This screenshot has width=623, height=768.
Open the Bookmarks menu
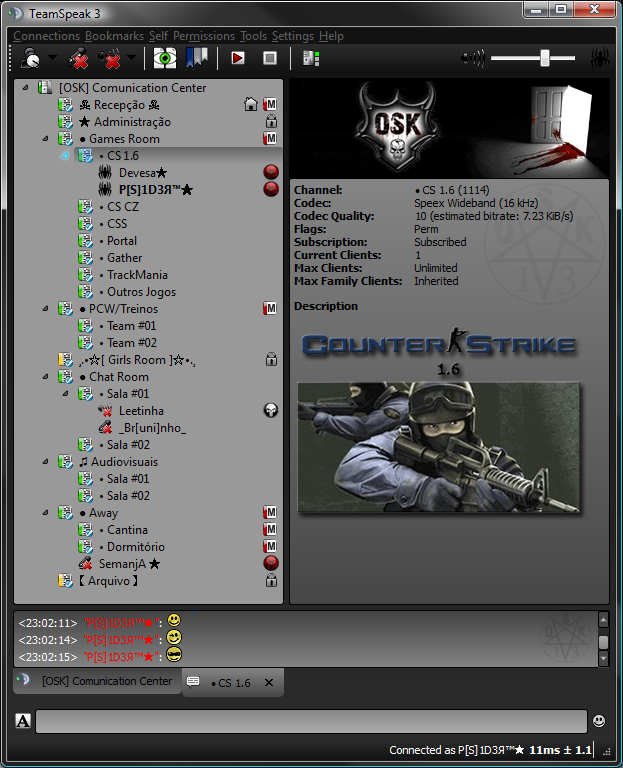(115, 36)
